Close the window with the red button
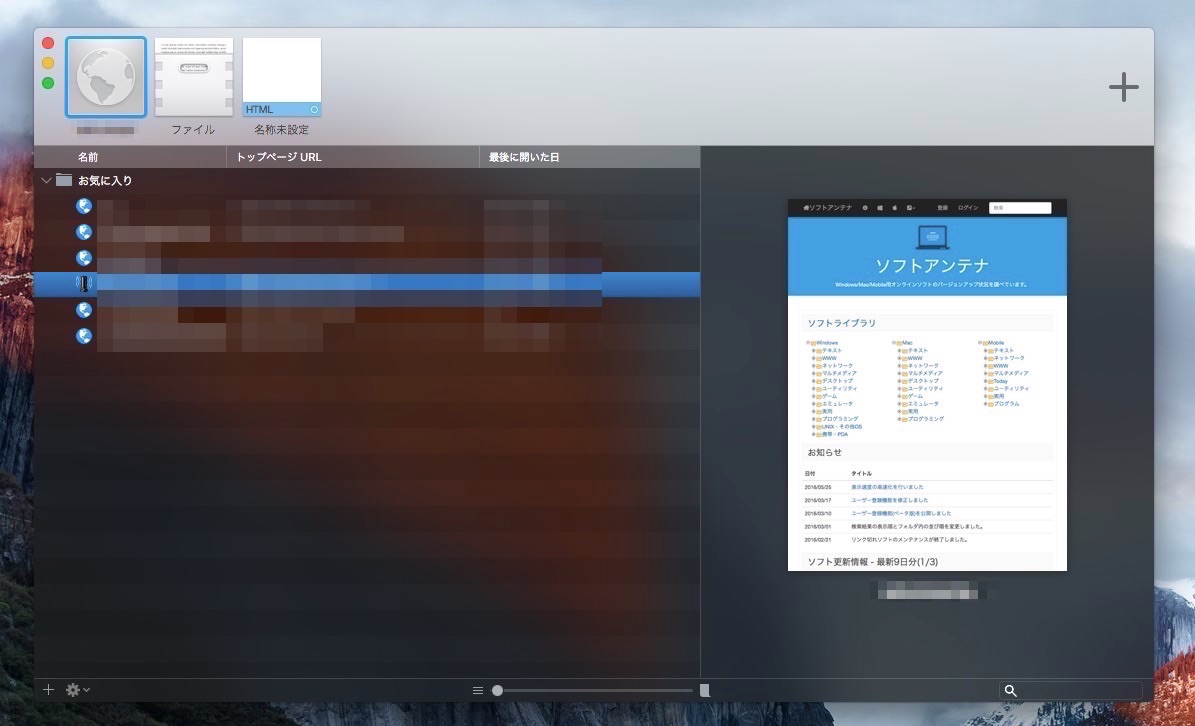The height and width of the screenshot is (726, 1195). click(48, 43)
